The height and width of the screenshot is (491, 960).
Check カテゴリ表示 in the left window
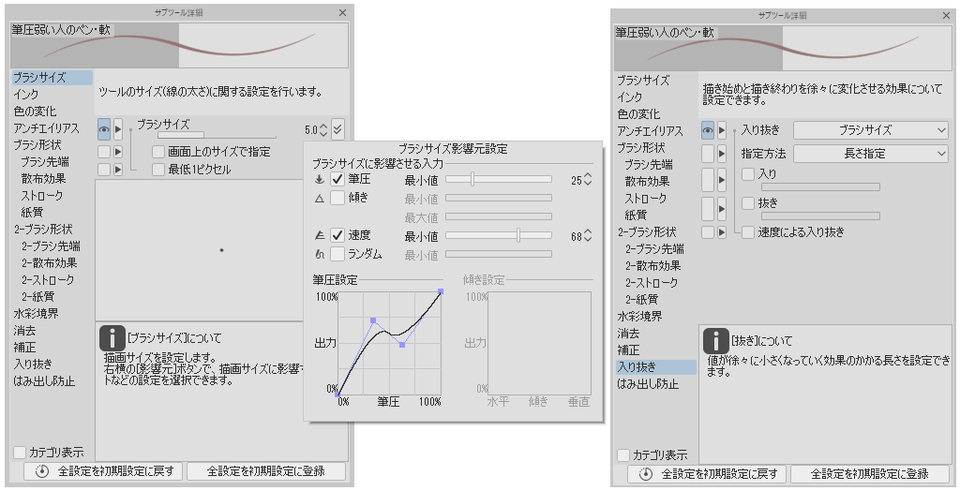pos(20,452)
